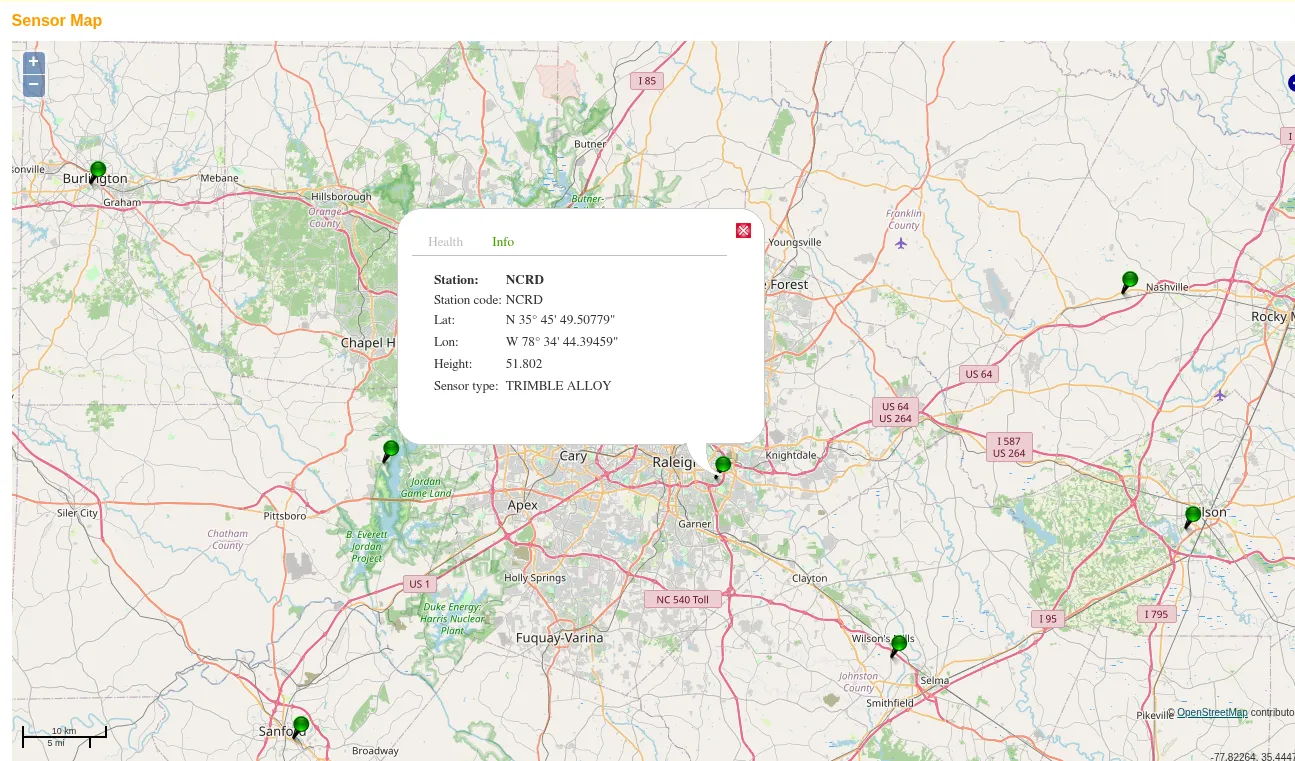Select the green sensor marker at Burlington
The image size is (1295, 761).
pos(97,172)
